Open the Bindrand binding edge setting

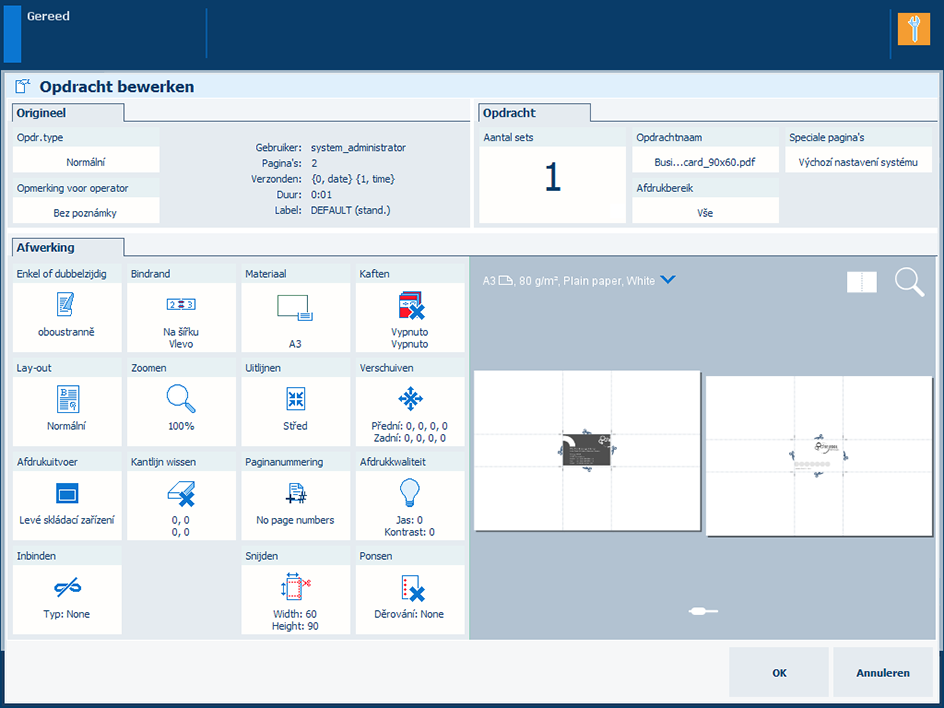(x=181, y=316)
